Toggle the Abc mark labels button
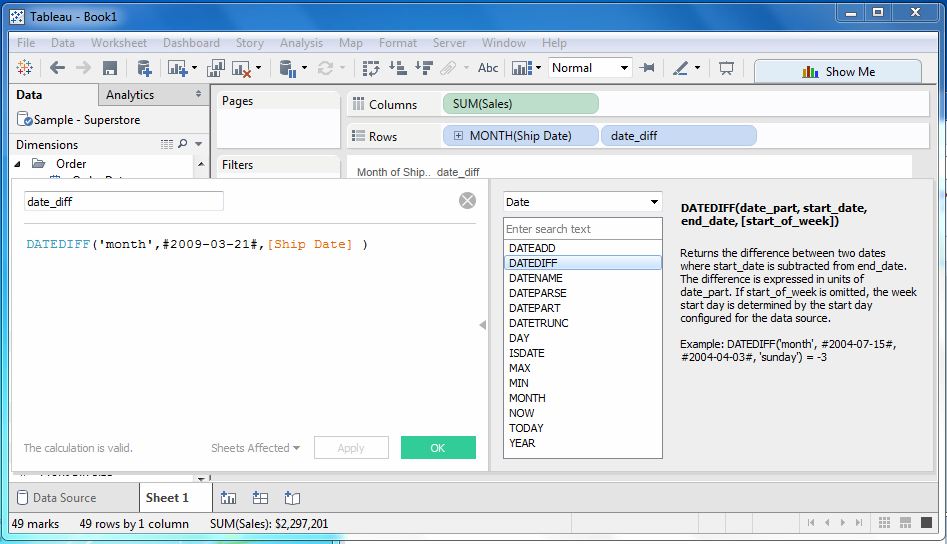 tap(488, 68)
